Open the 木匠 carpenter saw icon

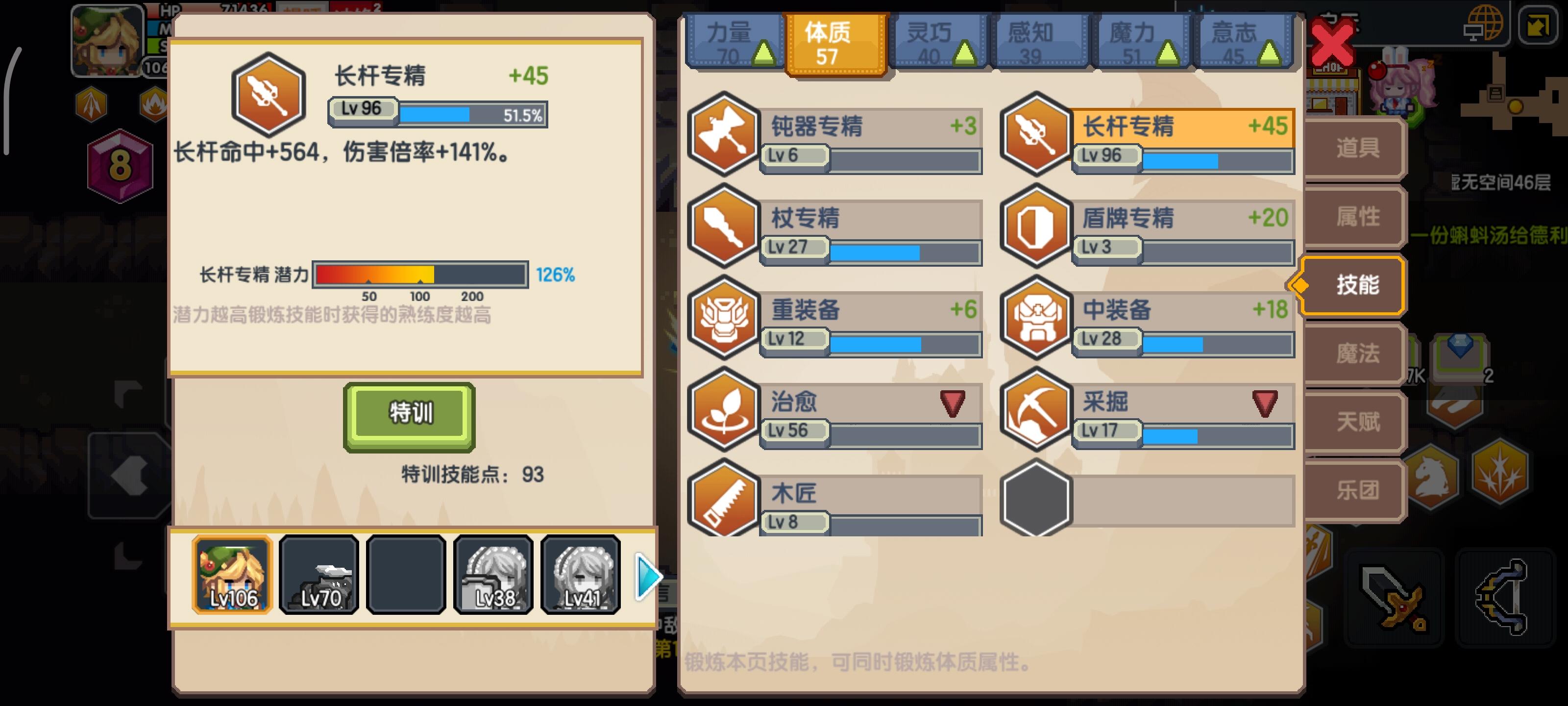click(x=724, y=498)
